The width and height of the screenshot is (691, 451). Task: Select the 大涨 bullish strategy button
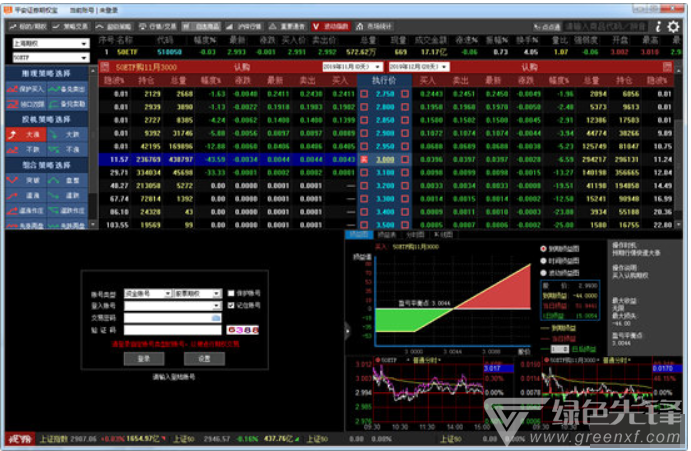(x=26, y=134)
